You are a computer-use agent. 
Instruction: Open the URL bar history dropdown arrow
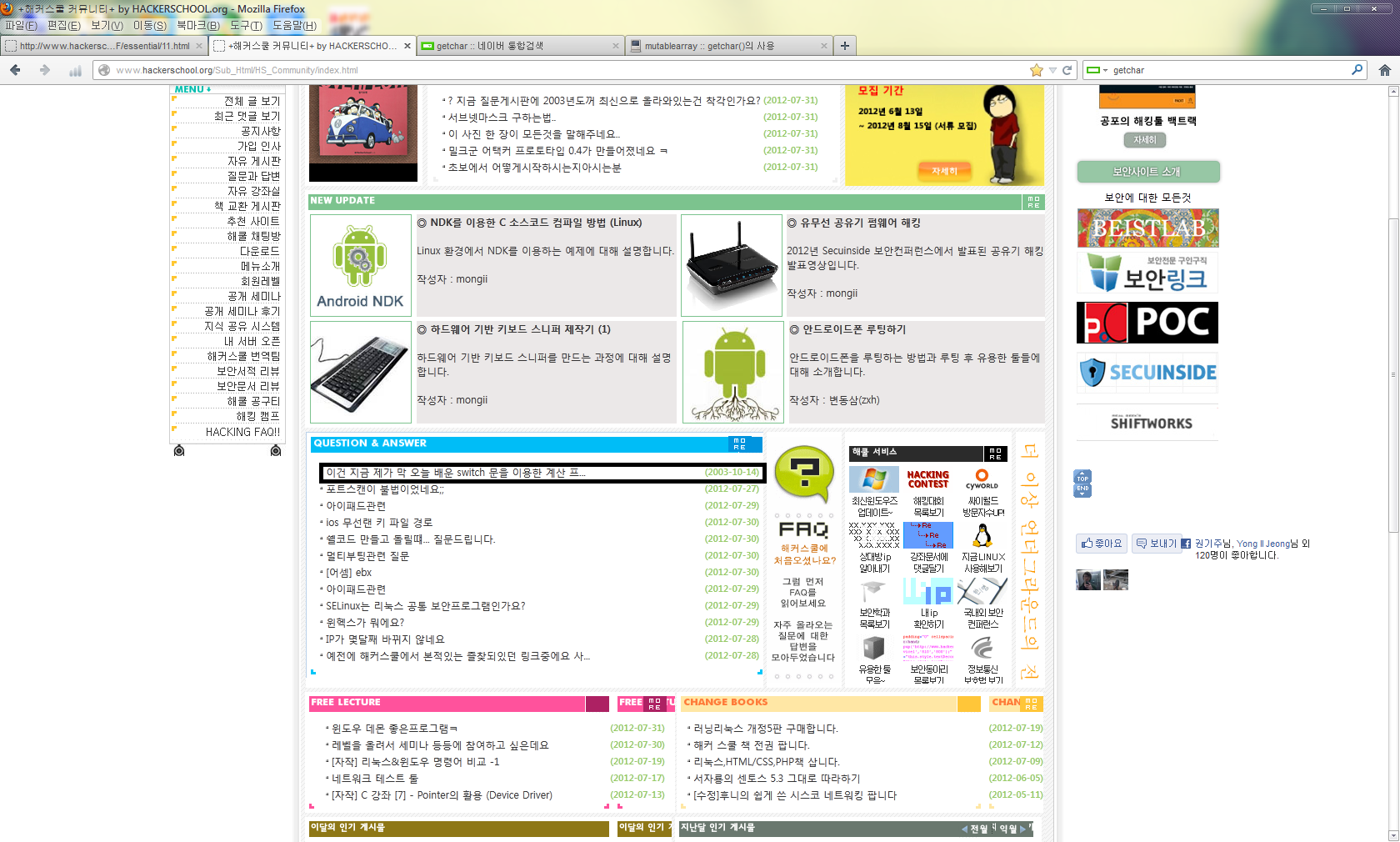(1052, 70)
